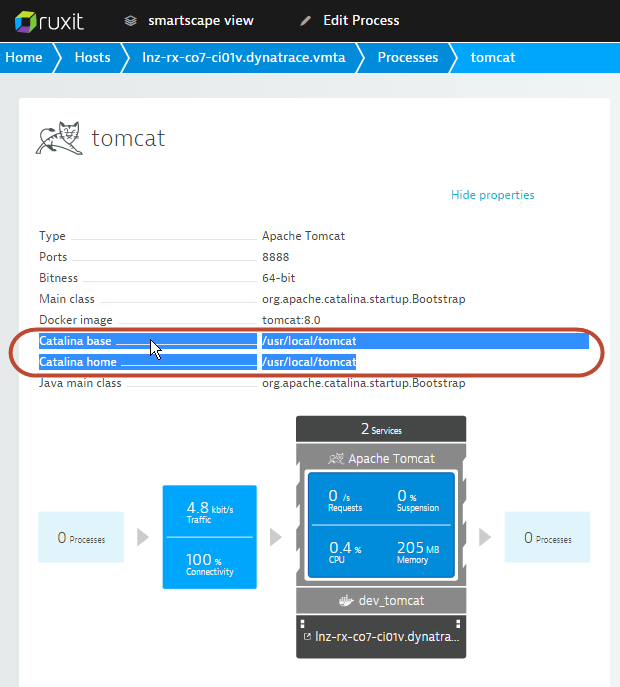Image resolution: width=620 pixels, height=687 pixels.
Task: Go to Hosts breadcrumb
Action: coord(92,57)
